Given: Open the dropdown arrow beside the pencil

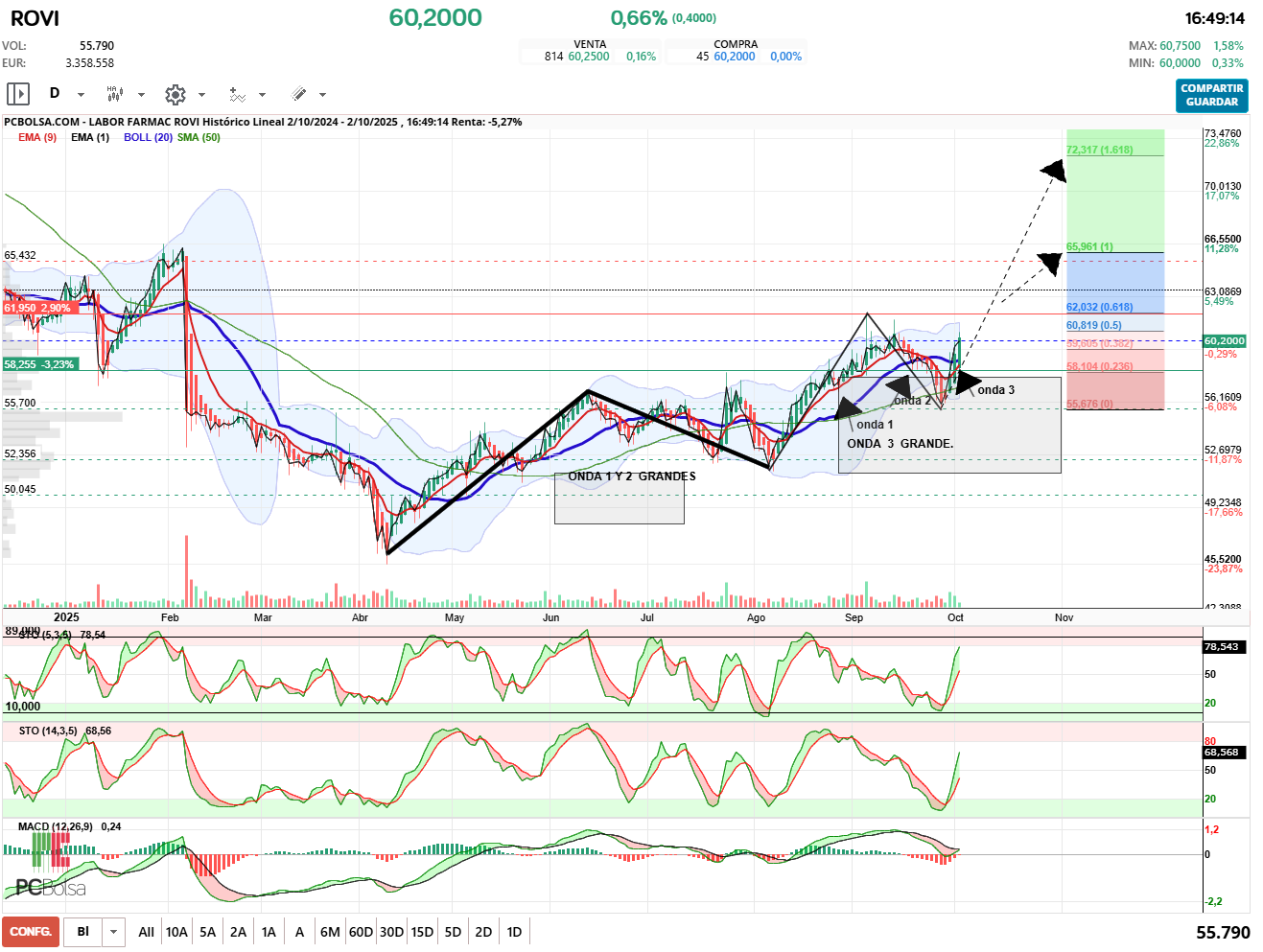Looking at the screenshot, I should pyautogui.click(x=322, y=94).
